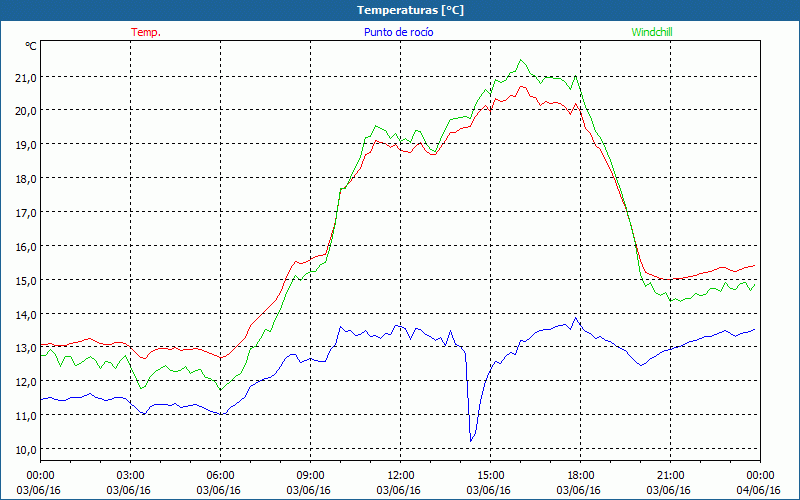Click the red temperature peak near 16:00
Image resolution: width=800 pixels, height=500 pixels.
[521, 87]
